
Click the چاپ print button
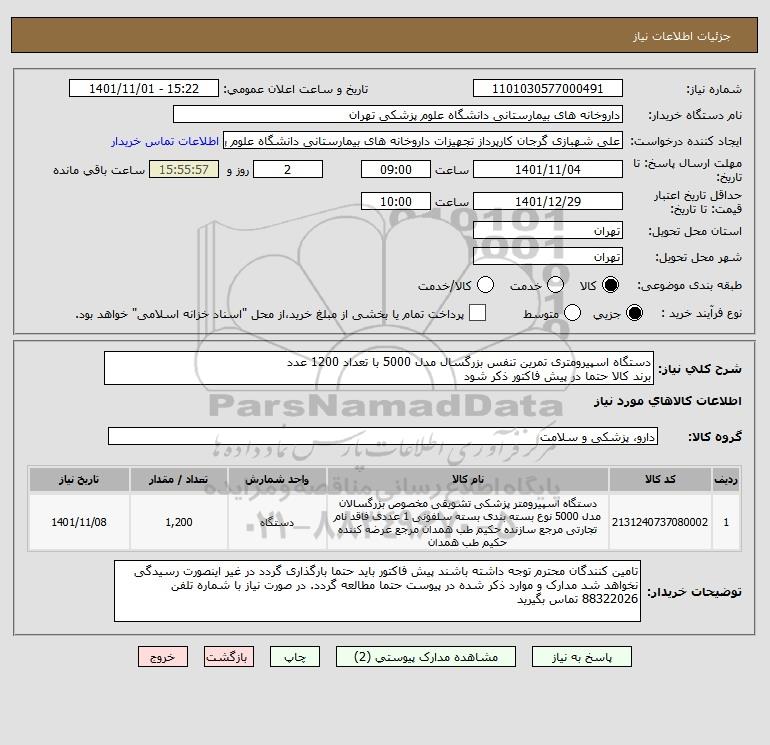click(295, 657)
